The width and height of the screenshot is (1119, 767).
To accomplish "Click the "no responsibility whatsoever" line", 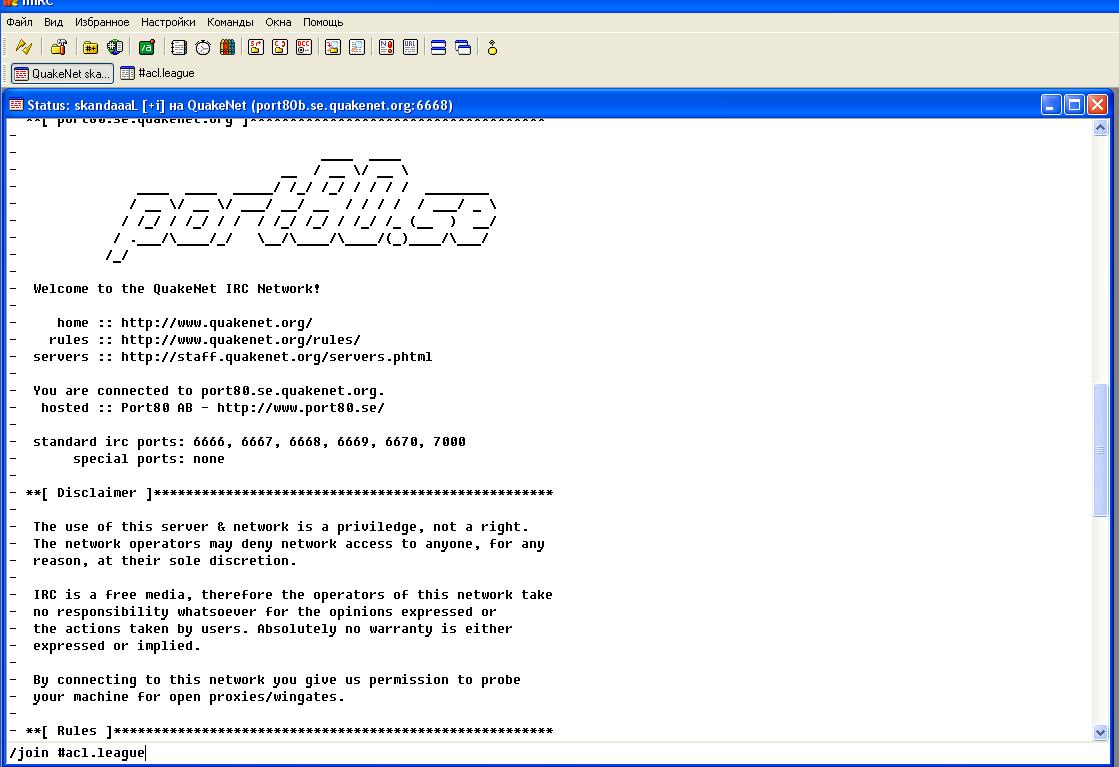I will [x=265, y=612].
